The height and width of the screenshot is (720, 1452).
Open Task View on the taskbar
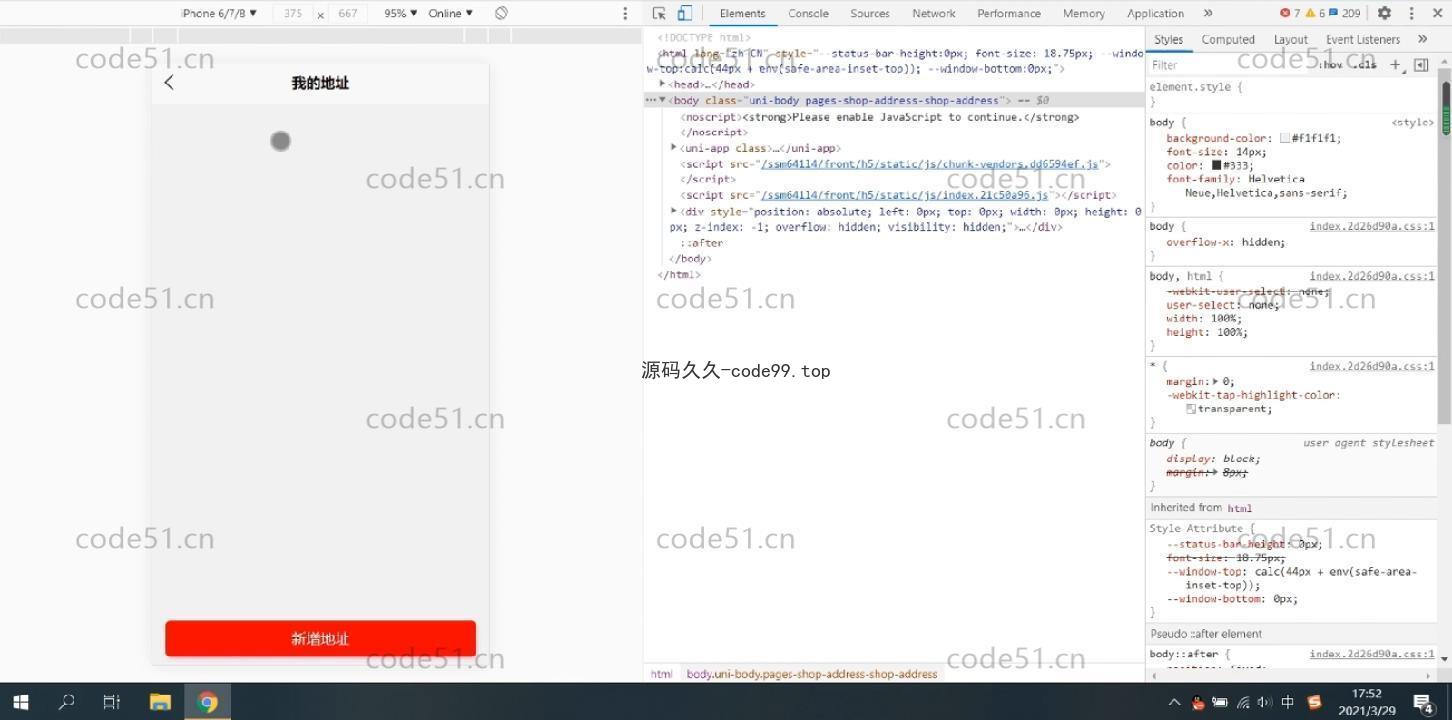pos(112,702)
